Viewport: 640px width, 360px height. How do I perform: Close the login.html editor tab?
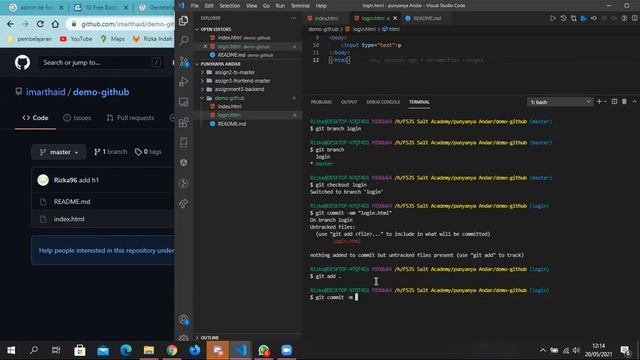395,18
